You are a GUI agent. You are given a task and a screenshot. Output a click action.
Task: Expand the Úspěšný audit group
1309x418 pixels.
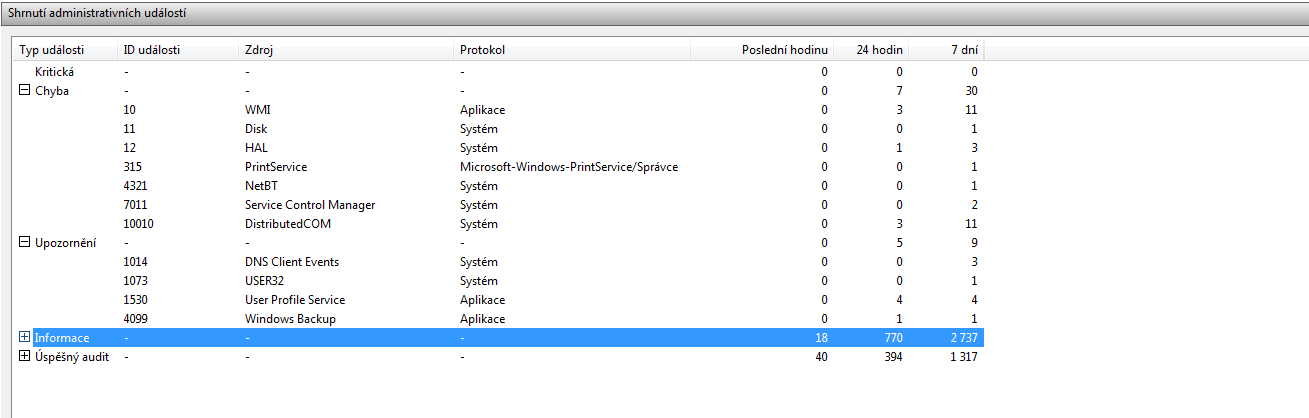(25, 357)
